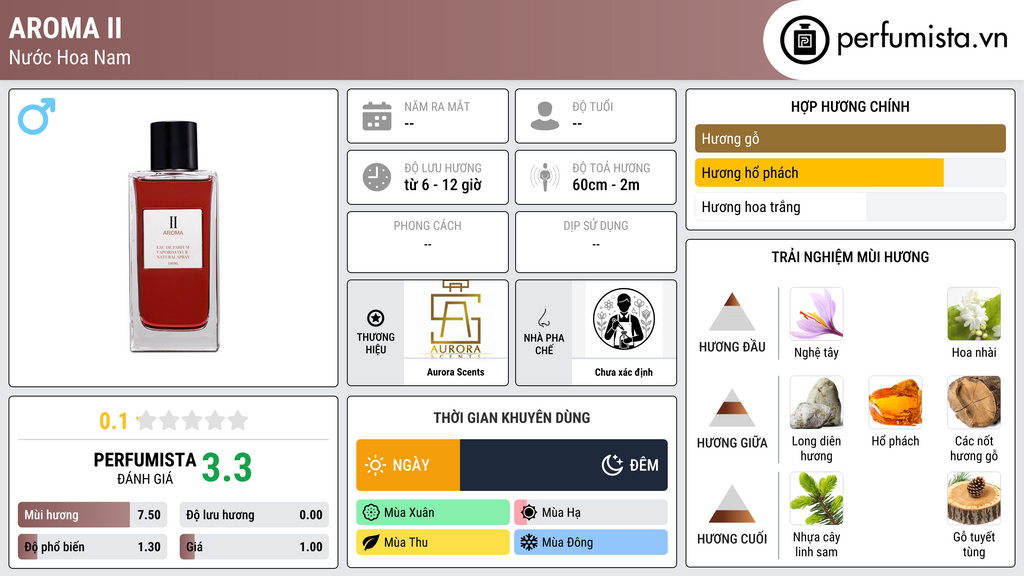Open the Các nốt hương gỗ image
1024x576 pixels.
point(974,402)
